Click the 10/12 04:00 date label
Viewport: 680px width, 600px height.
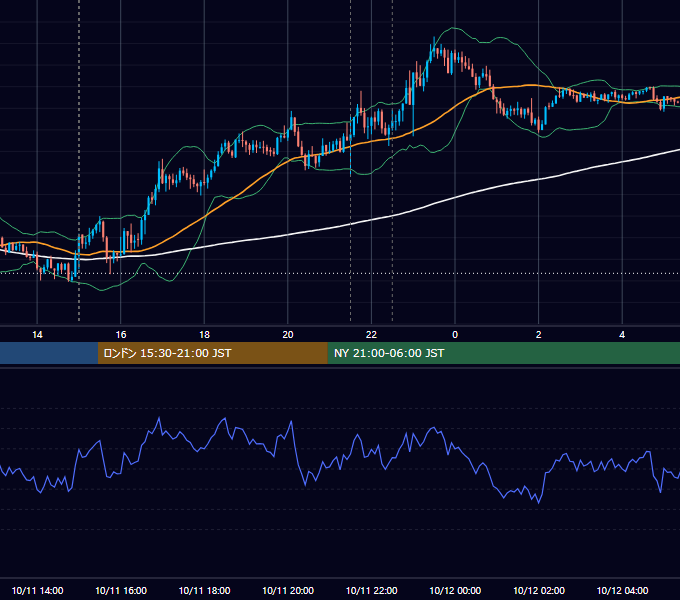622,590
